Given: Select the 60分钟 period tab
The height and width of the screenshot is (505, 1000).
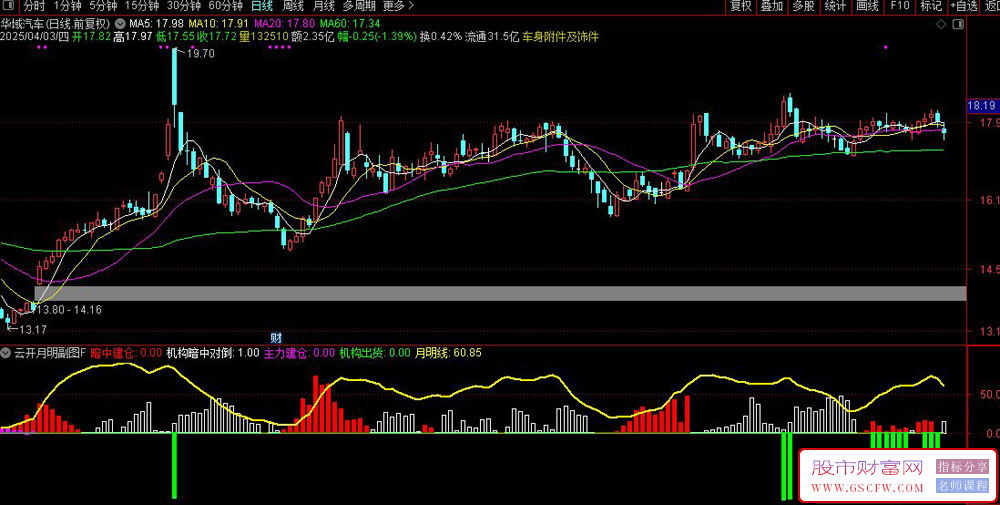Looking at the screenshot, I should click(x=226, y=6).
